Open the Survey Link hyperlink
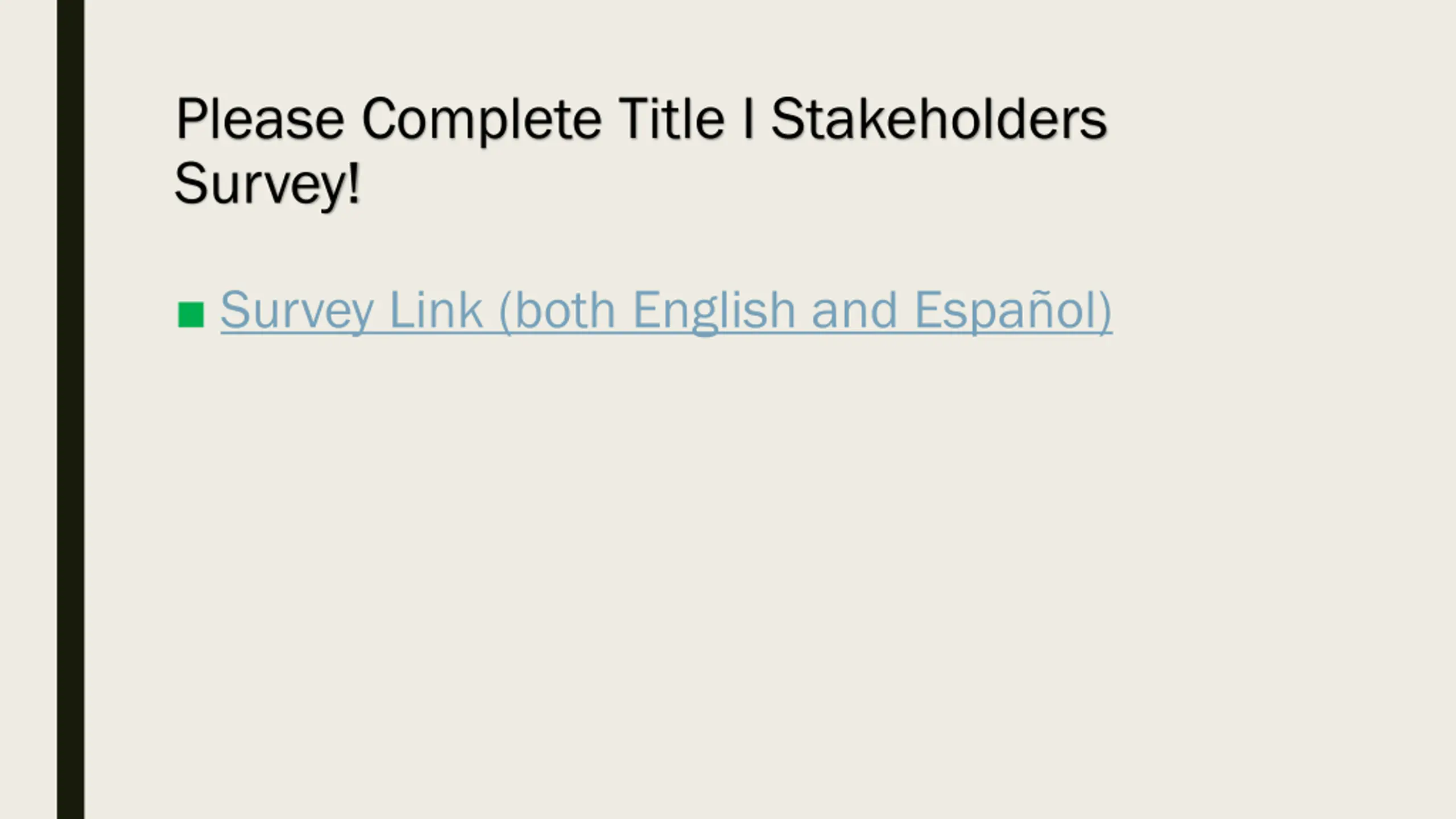 pos(666,311)
